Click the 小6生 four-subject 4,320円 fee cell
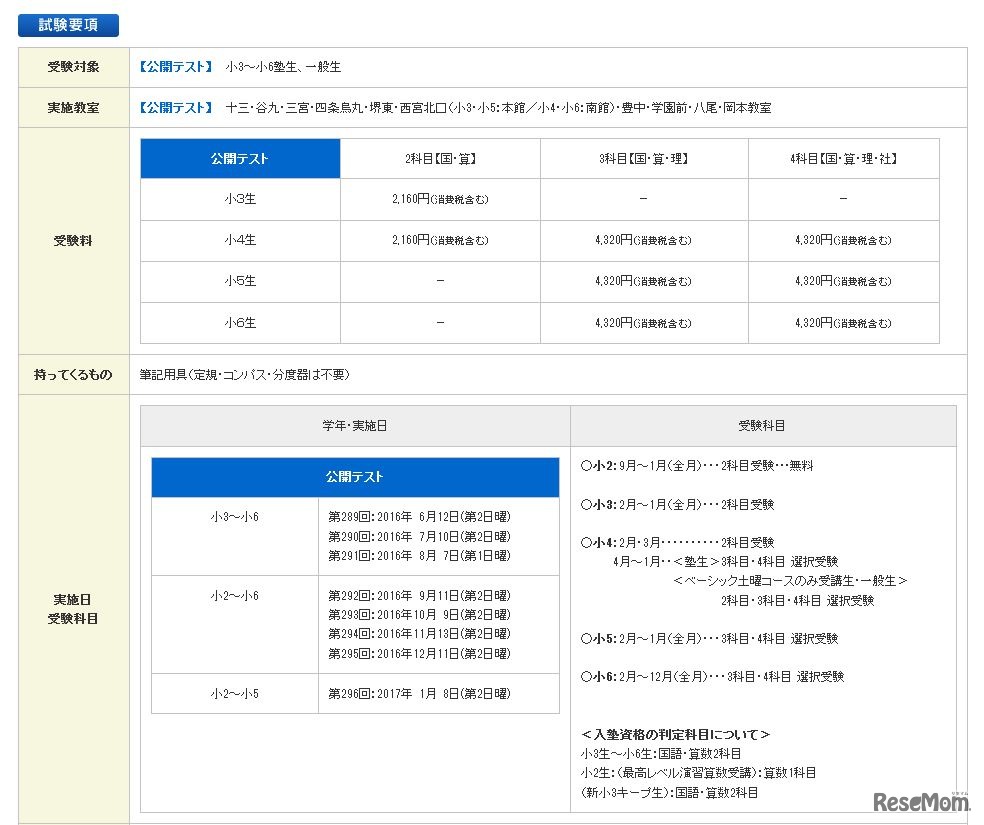984x825 pixels. tap(843, 322)
